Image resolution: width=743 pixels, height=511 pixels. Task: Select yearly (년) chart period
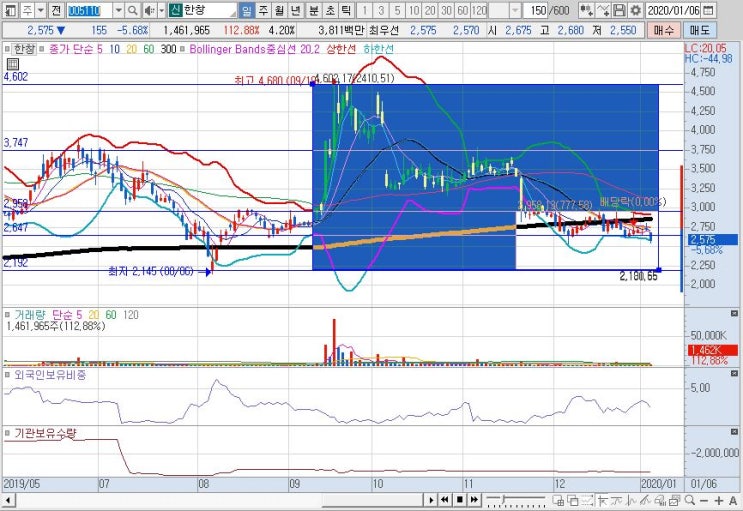pos(296,10)
